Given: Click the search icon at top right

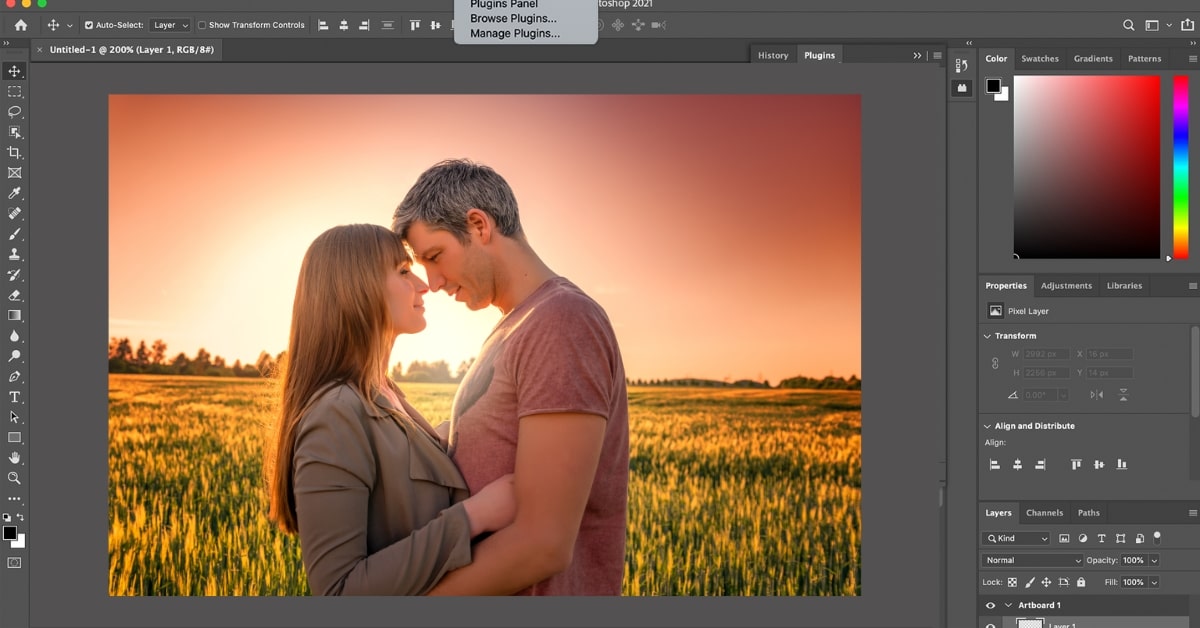Looking at the screenshot, I should [1129, 25].
